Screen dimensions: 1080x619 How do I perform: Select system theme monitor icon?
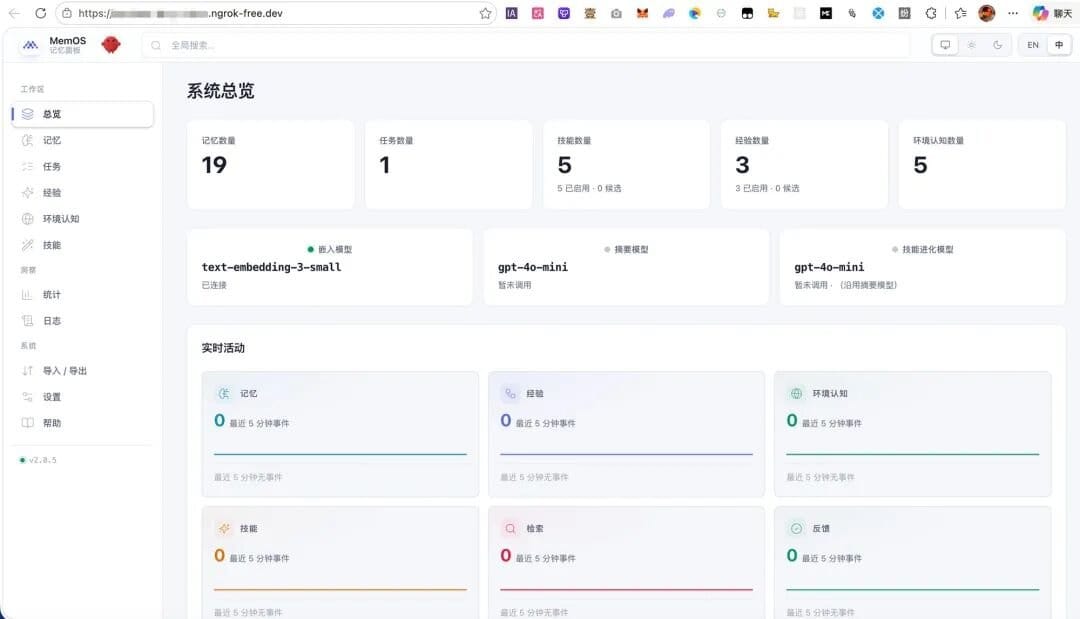pyautogui.click(x=945, y=45)
